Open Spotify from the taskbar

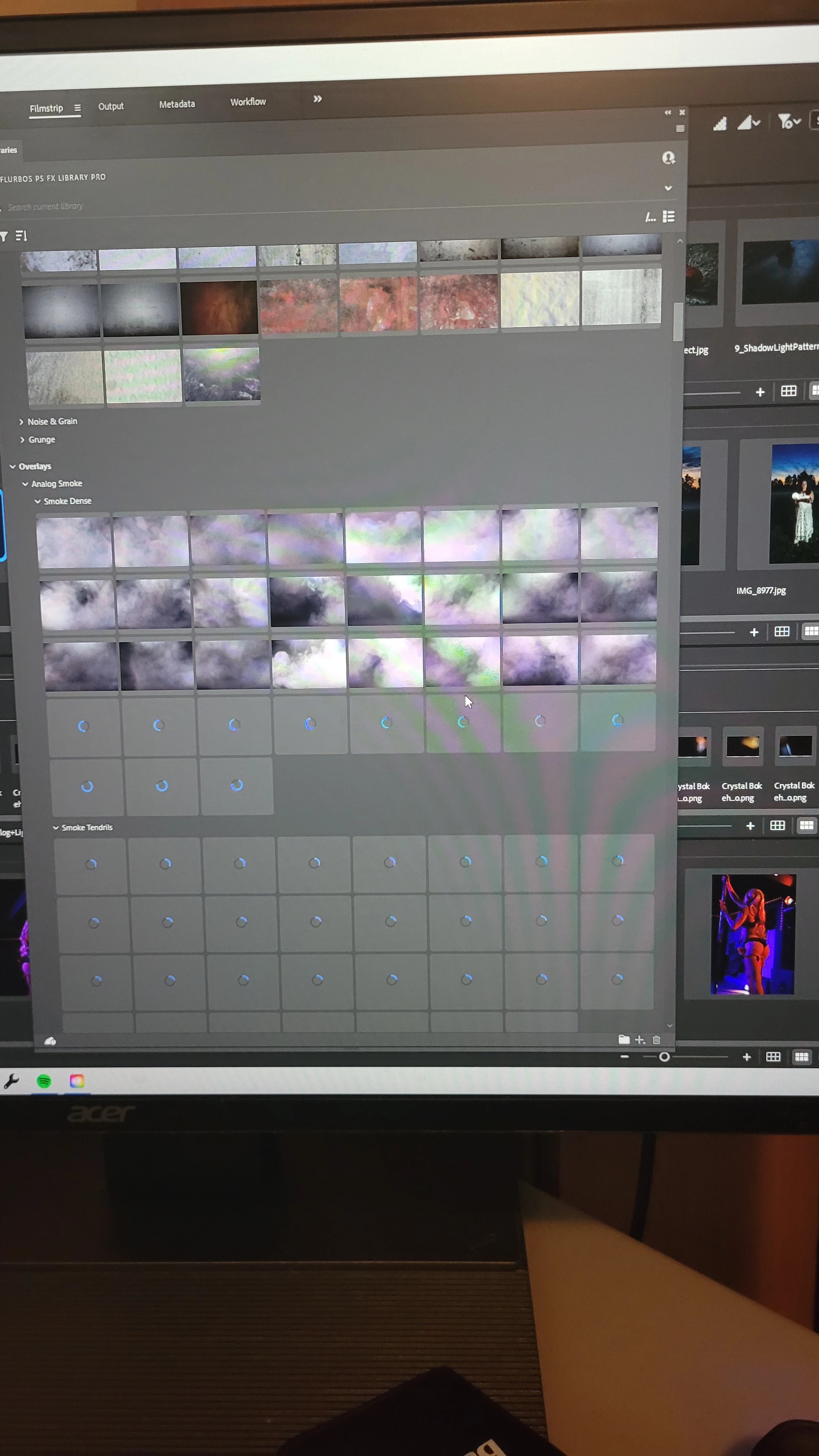44,1081
